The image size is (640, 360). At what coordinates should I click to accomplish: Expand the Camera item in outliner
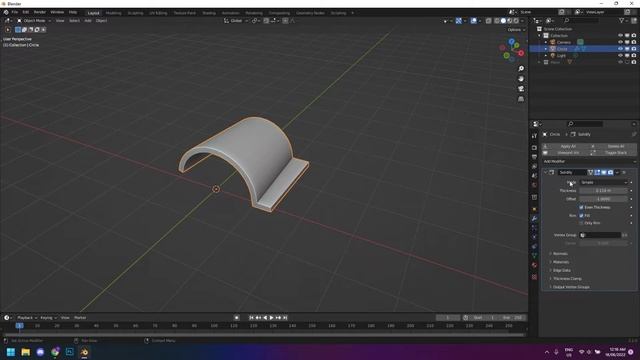pyautogui.click(x=546, y=42)
